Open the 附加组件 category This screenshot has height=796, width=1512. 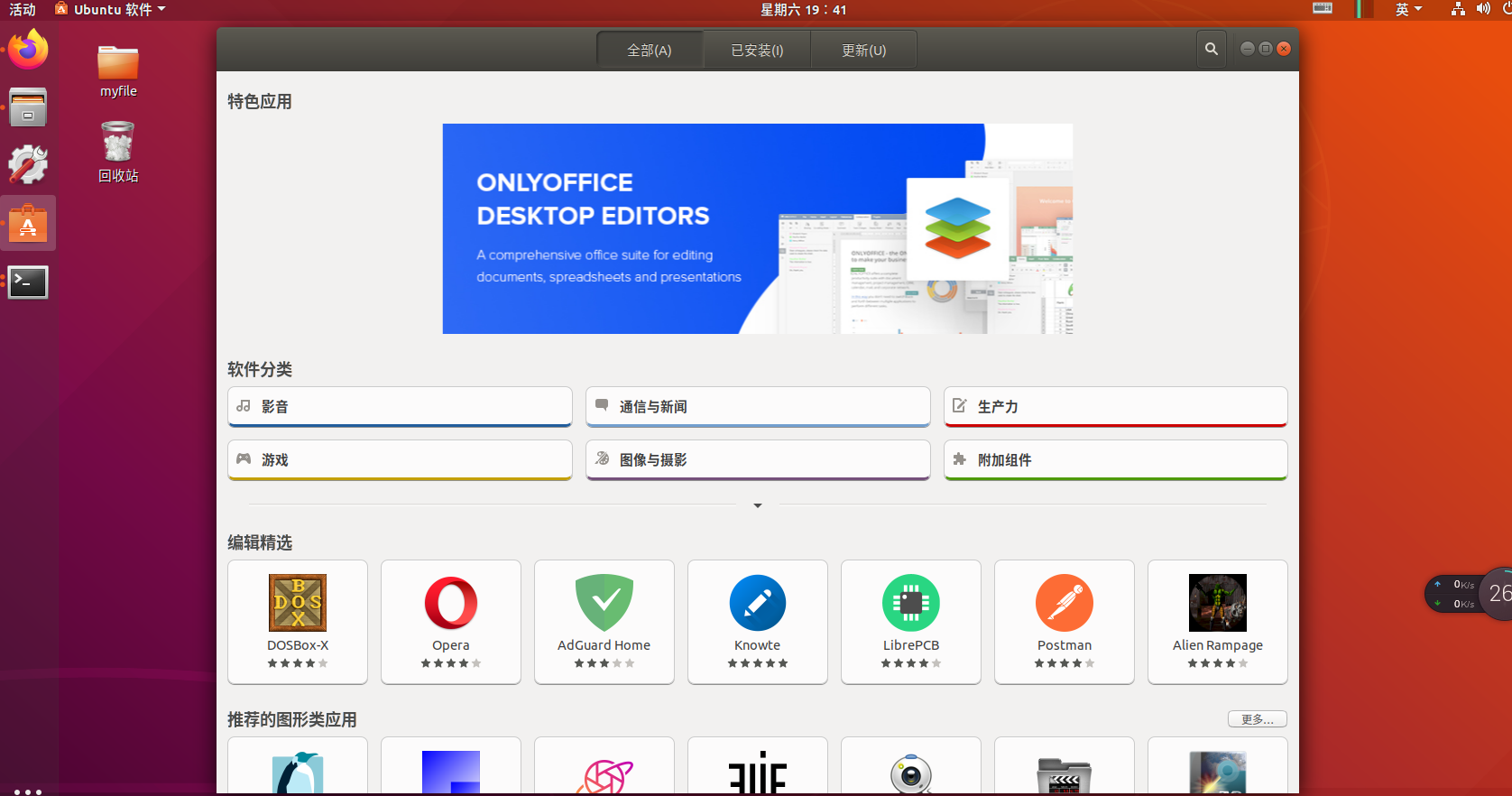click(1116, 460)
